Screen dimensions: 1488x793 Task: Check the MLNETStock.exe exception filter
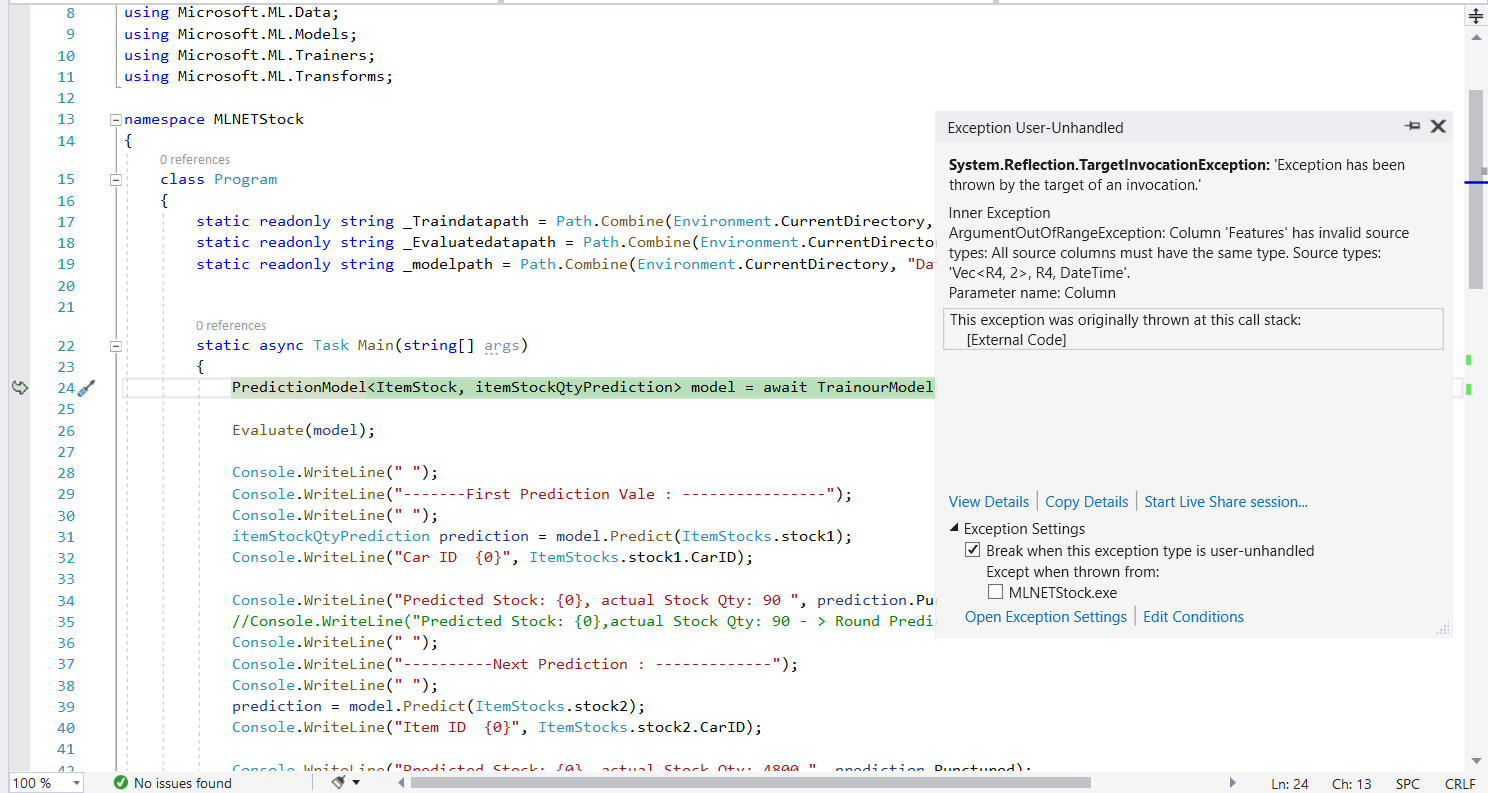(995, 591)
